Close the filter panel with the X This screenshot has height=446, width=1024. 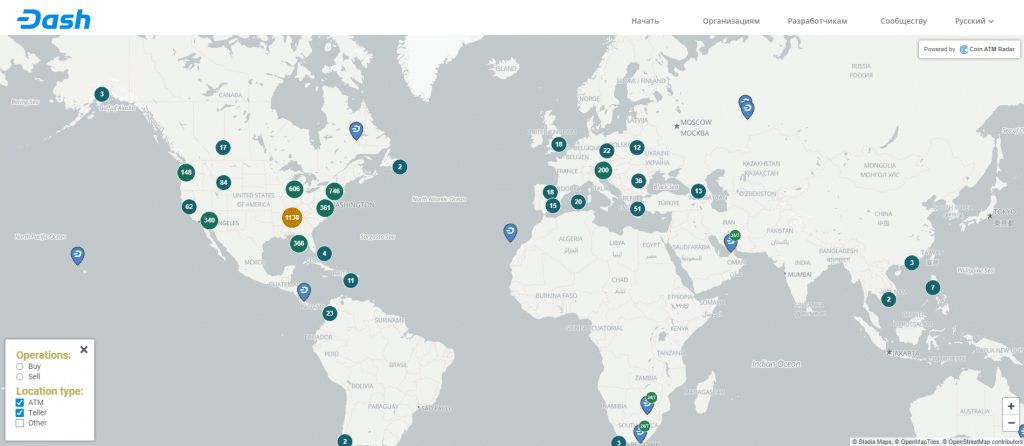pos(84,349)
